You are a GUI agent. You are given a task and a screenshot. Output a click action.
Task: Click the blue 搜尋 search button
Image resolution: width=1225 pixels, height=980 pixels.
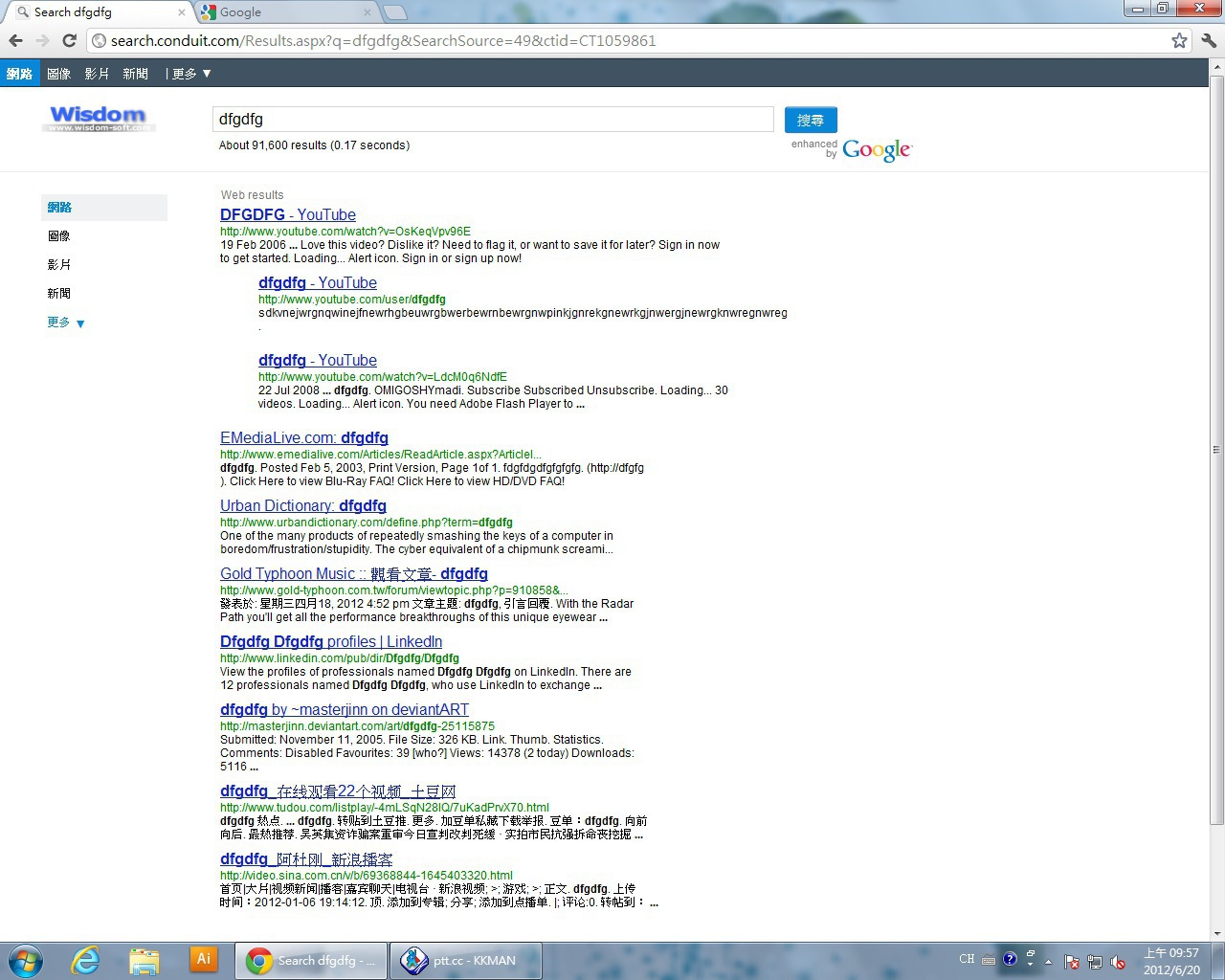[811, 120]
